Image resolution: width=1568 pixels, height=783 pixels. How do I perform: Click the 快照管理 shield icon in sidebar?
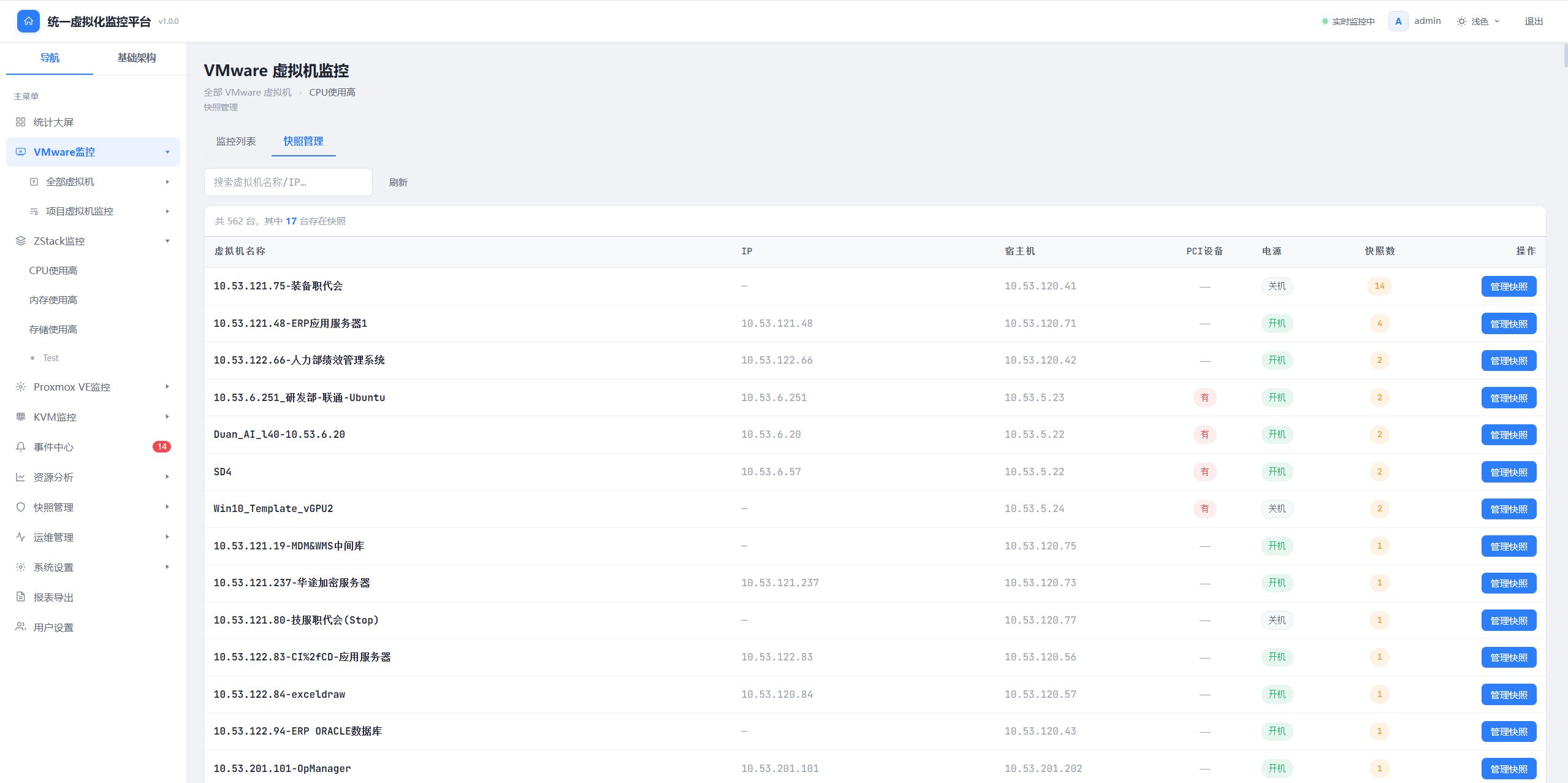(20, 507)
